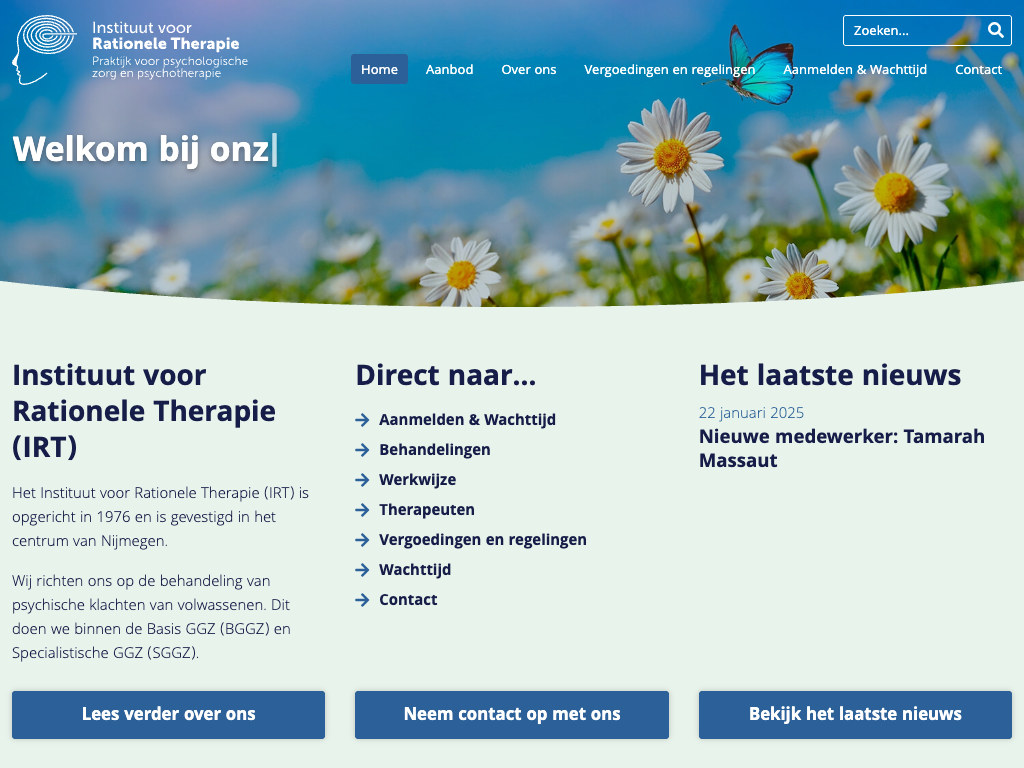Screen dimensions: 1024x768
Task: Open the Home menu item
Action: [x=379, y=69]
